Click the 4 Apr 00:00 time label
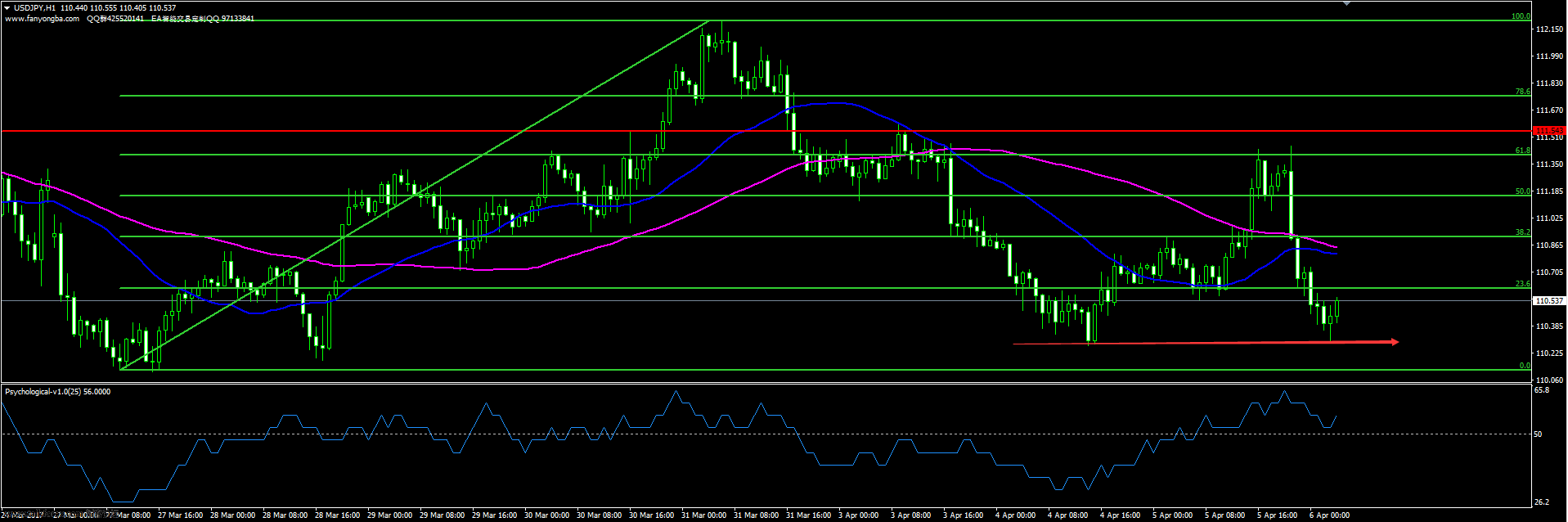Image resolution: width=1568 pixels, height=522 pixels. click(x=1015, y=515)
